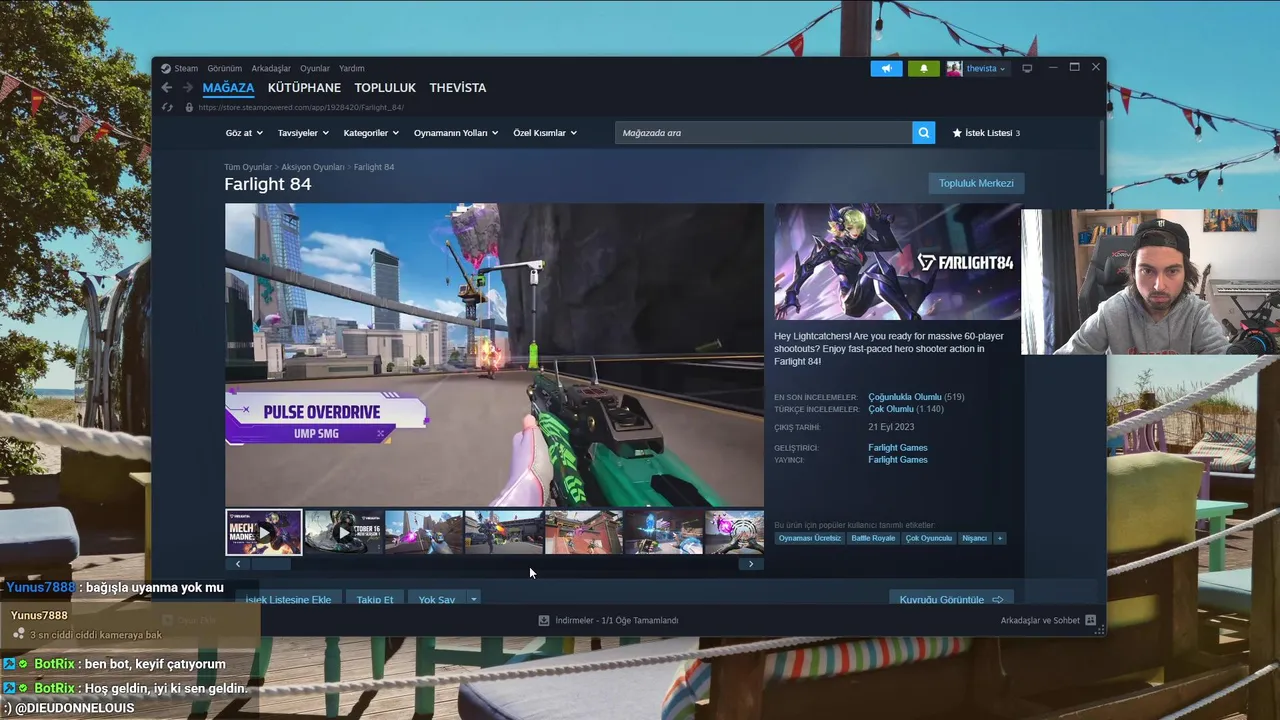
Task: Click the Farlight 84 header artwork
Action: (898, 262)
